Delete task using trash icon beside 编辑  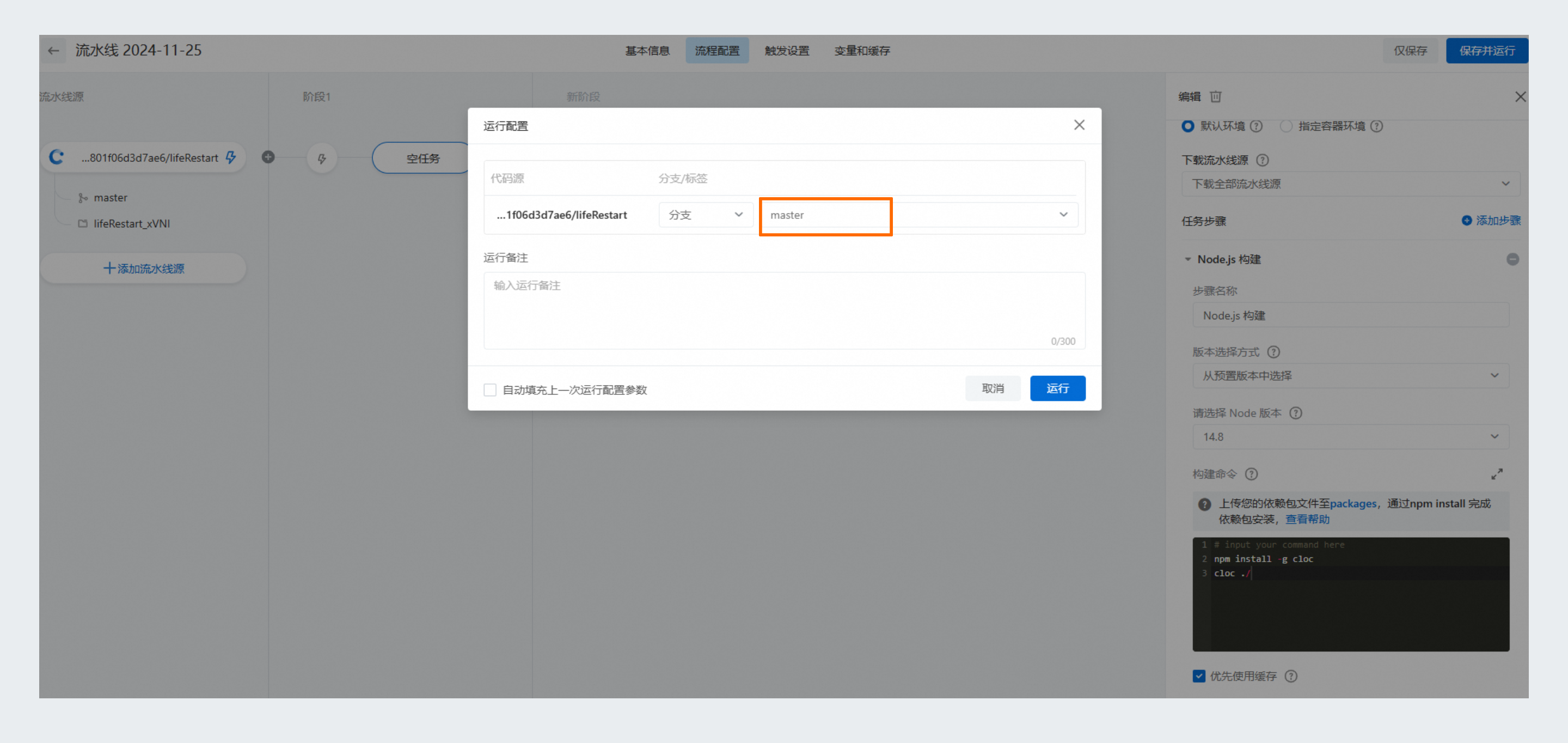(1216, 96)
